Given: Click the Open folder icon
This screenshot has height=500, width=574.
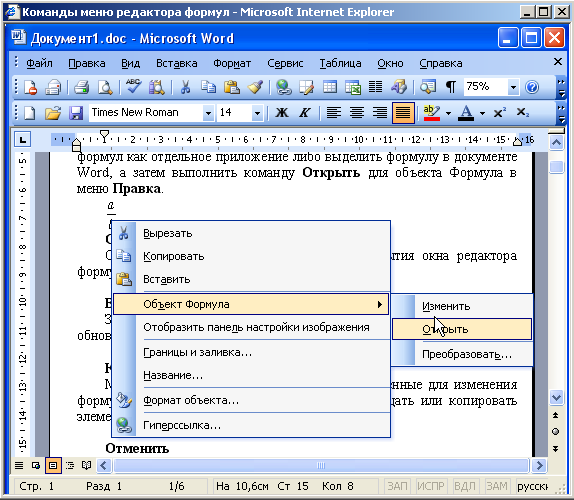Looking at the screenshot, I should (x=53, y=113).
